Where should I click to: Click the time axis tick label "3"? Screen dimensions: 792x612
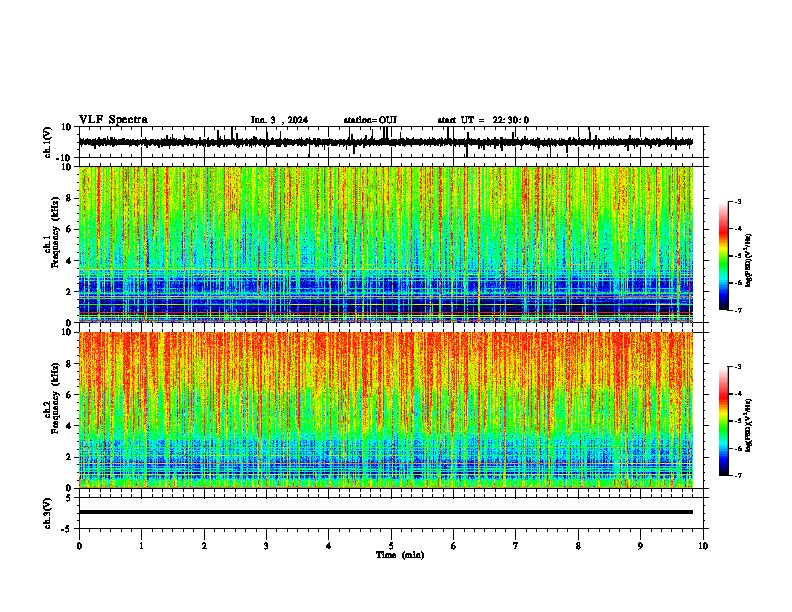267,546
